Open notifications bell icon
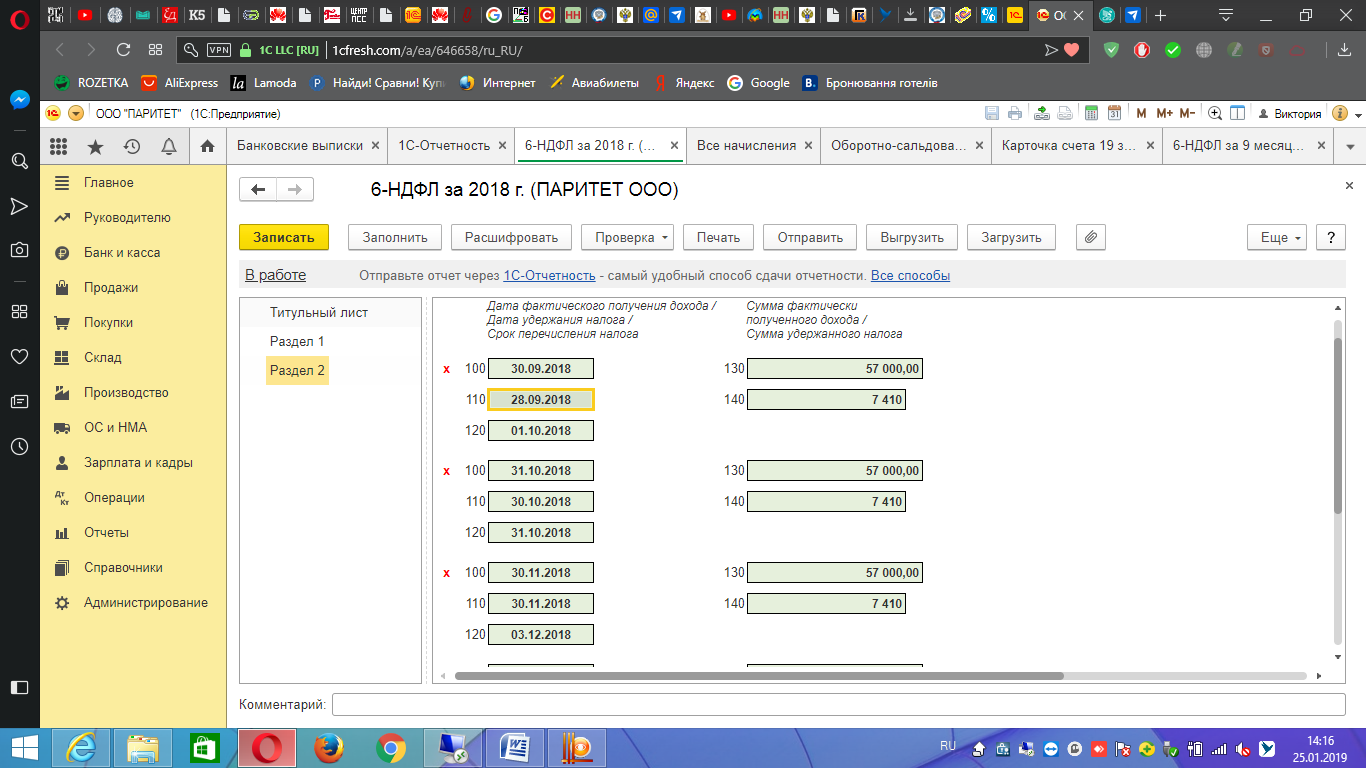The image size is (1366, 768). click(x=169, y=146)
